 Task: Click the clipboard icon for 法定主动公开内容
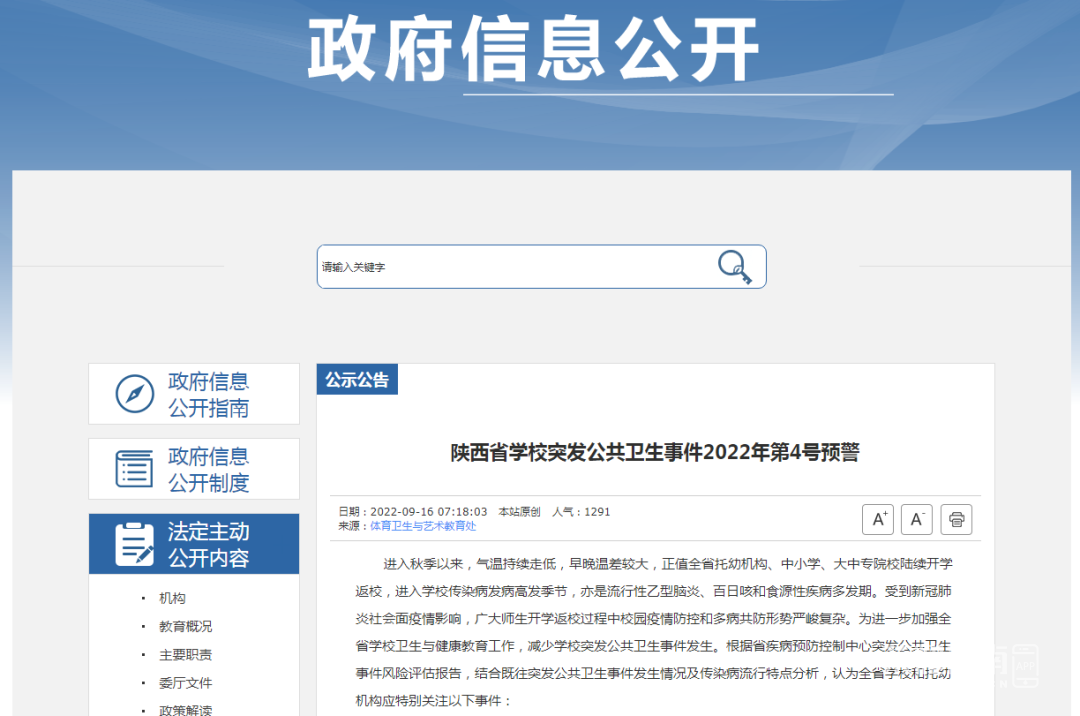[x=135, y=544]
